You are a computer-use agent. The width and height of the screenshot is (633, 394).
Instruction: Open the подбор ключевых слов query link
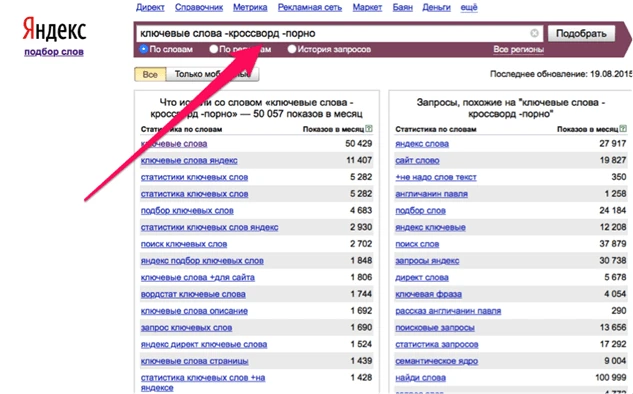187,210
